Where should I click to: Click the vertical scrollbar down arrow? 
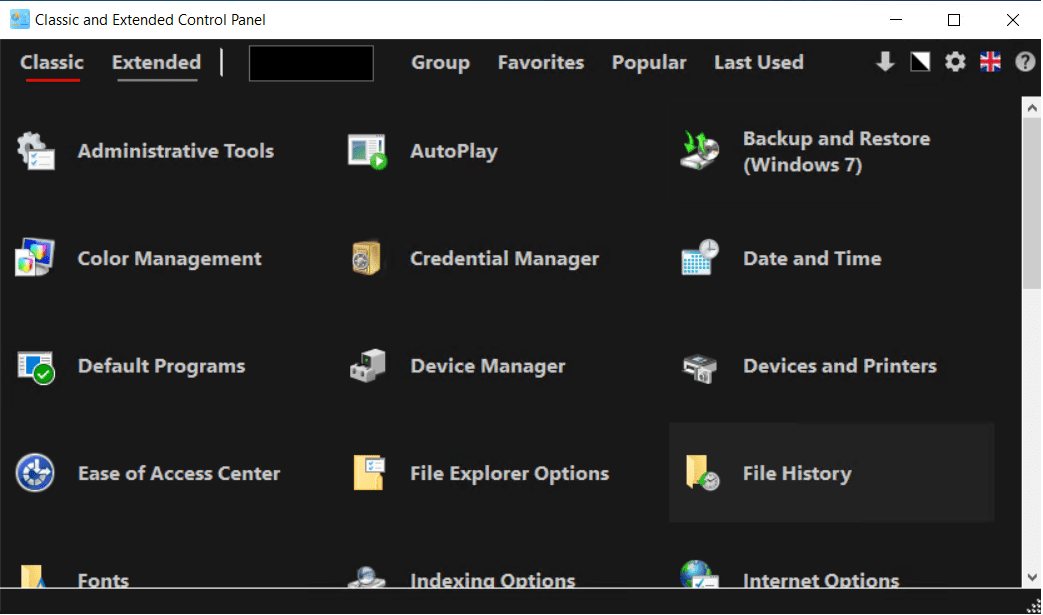point(1032,577)
